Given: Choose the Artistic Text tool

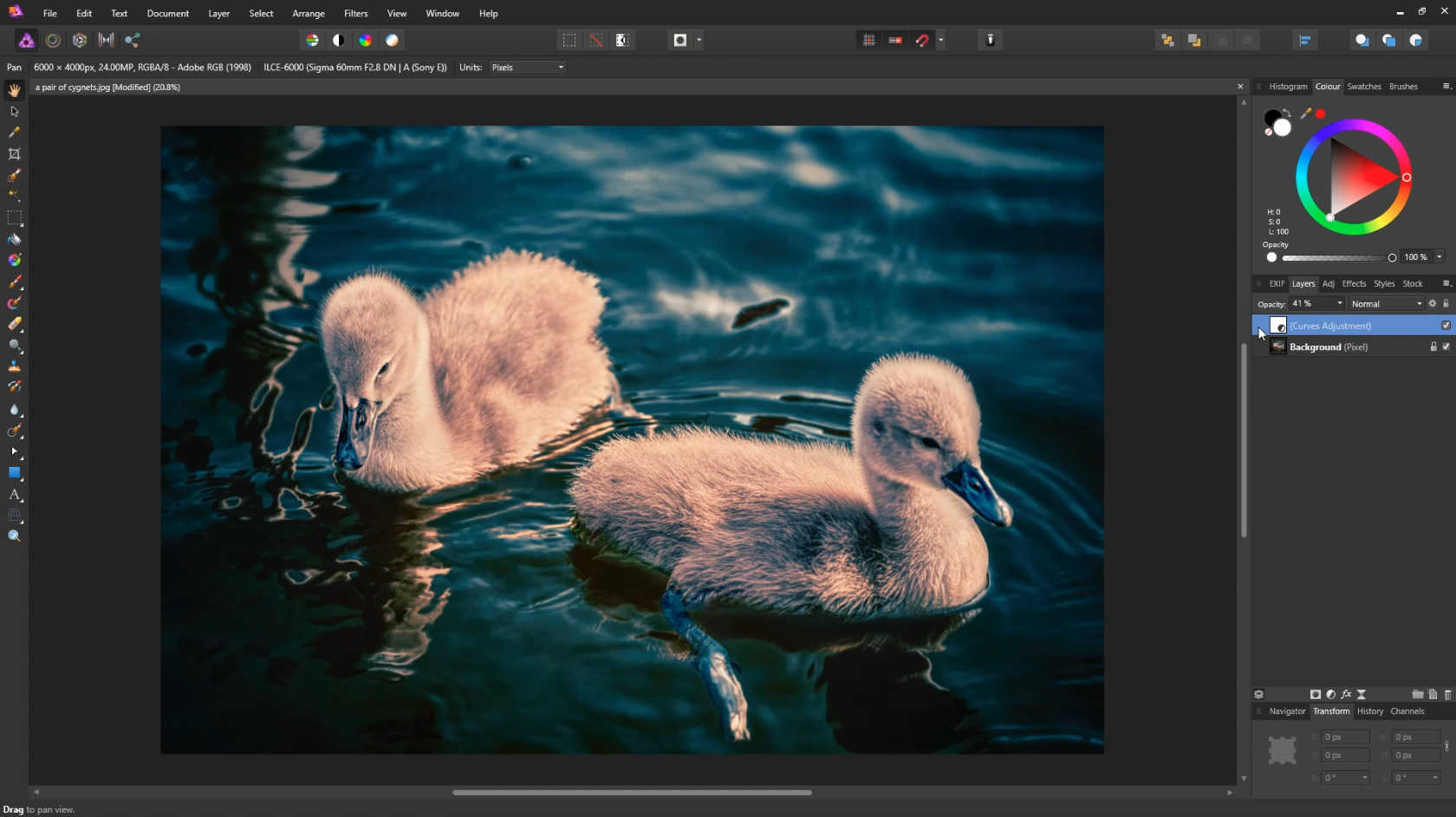Looking at the screenshot, I should 14,495.
